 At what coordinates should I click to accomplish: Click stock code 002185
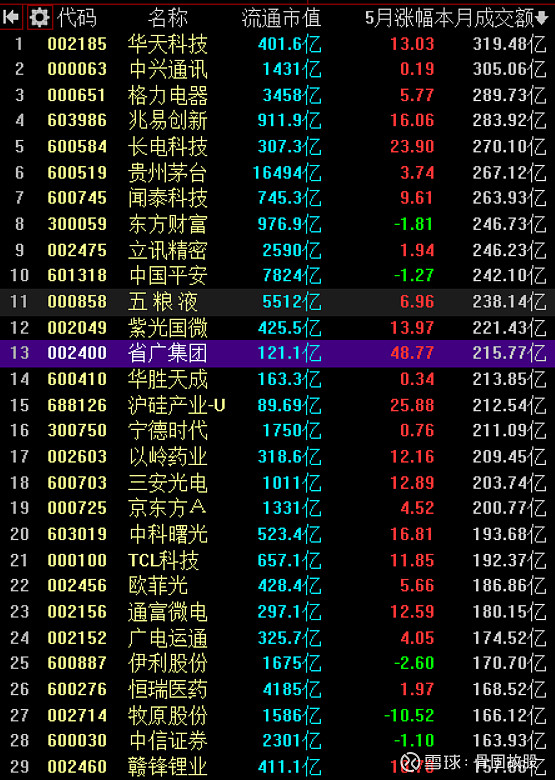77,44
